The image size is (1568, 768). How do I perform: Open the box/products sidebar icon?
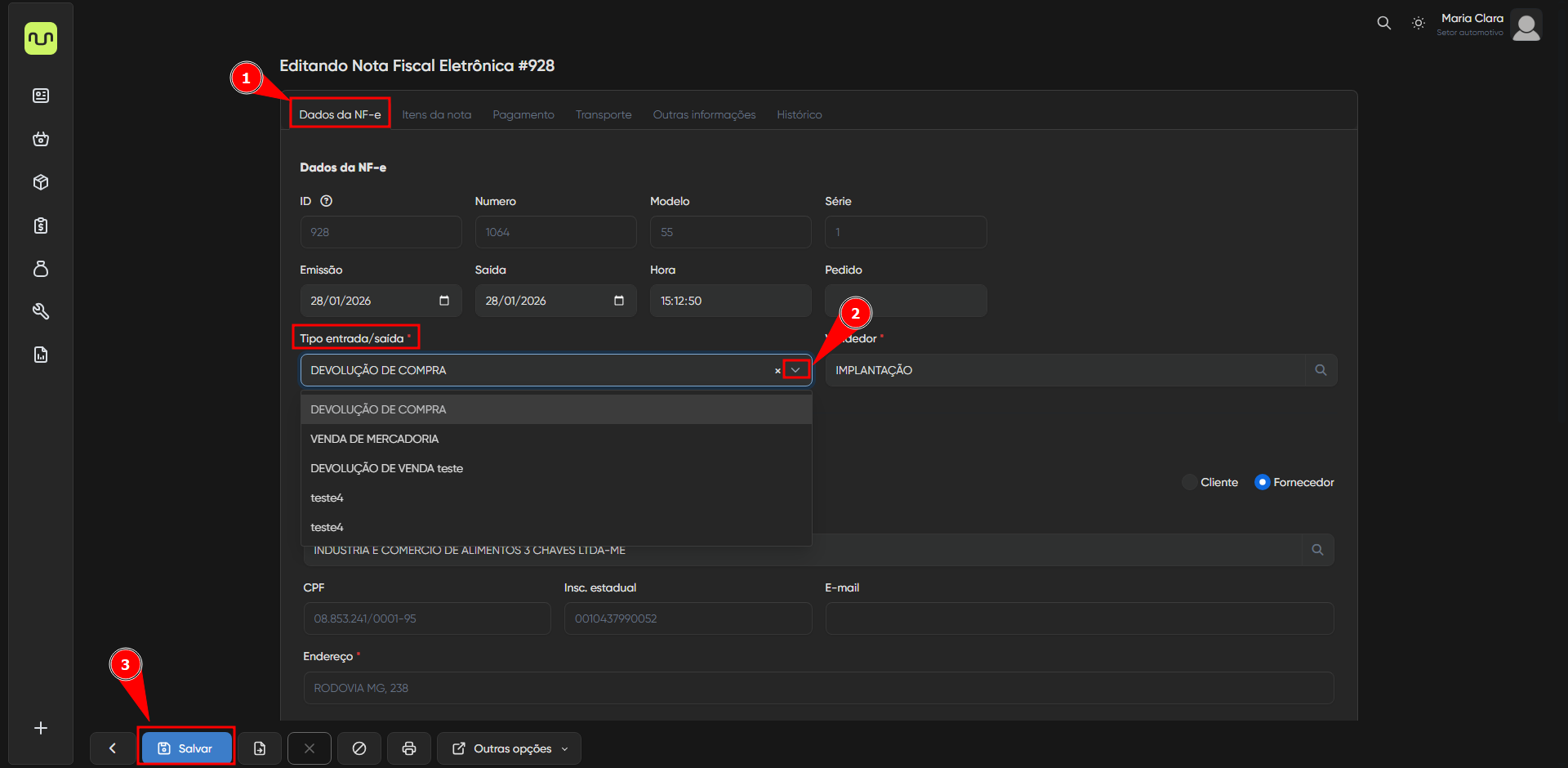tap(41, 182)
